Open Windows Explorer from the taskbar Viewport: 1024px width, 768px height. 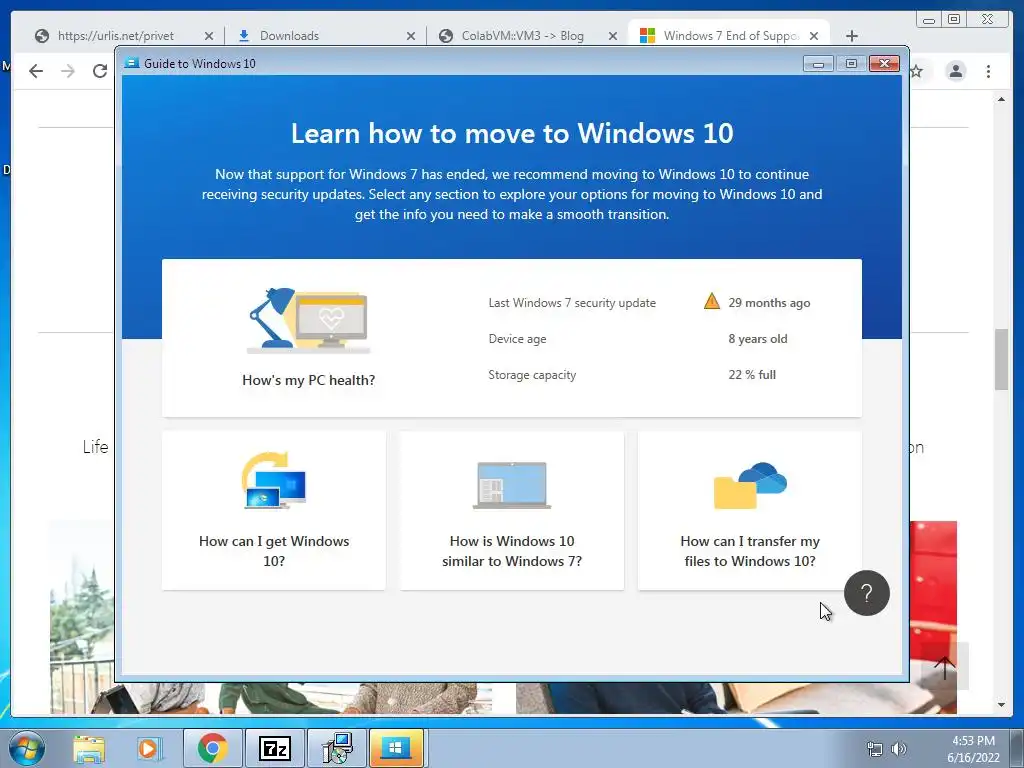coord(89,748)
